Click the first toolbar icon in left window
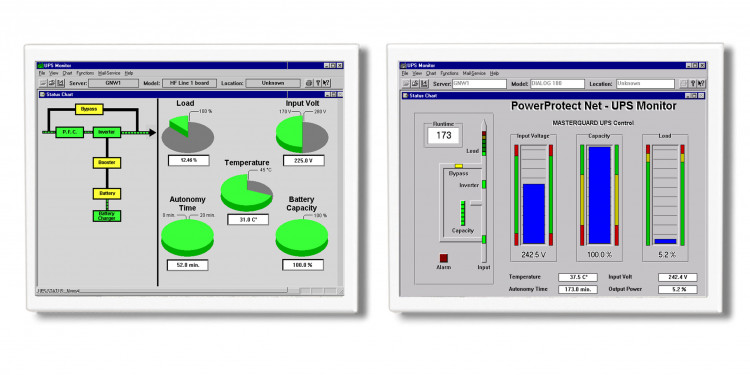The image size is (750, 375). point(43,83)
